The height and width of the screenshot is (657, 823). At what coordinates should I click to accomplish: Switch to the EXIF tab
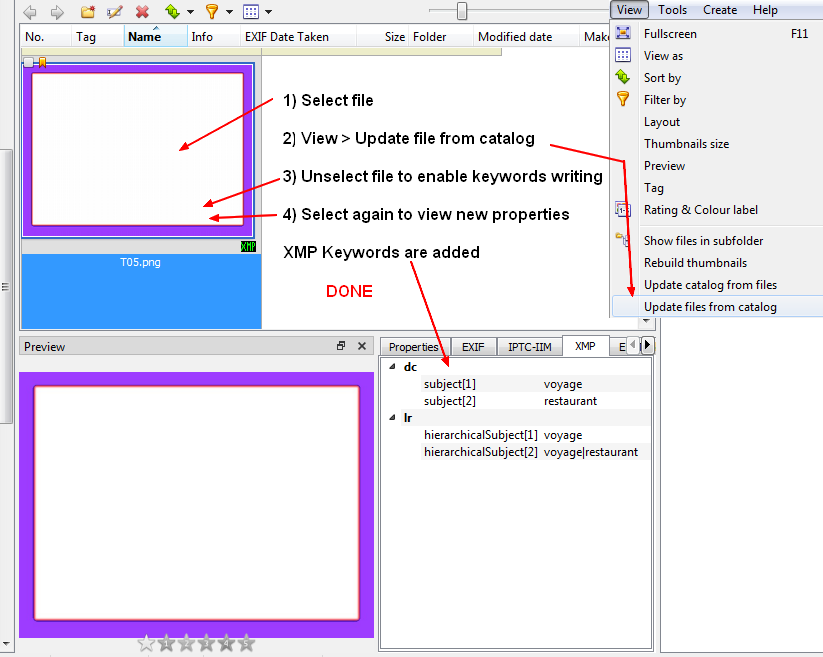[x=472, y=347]
